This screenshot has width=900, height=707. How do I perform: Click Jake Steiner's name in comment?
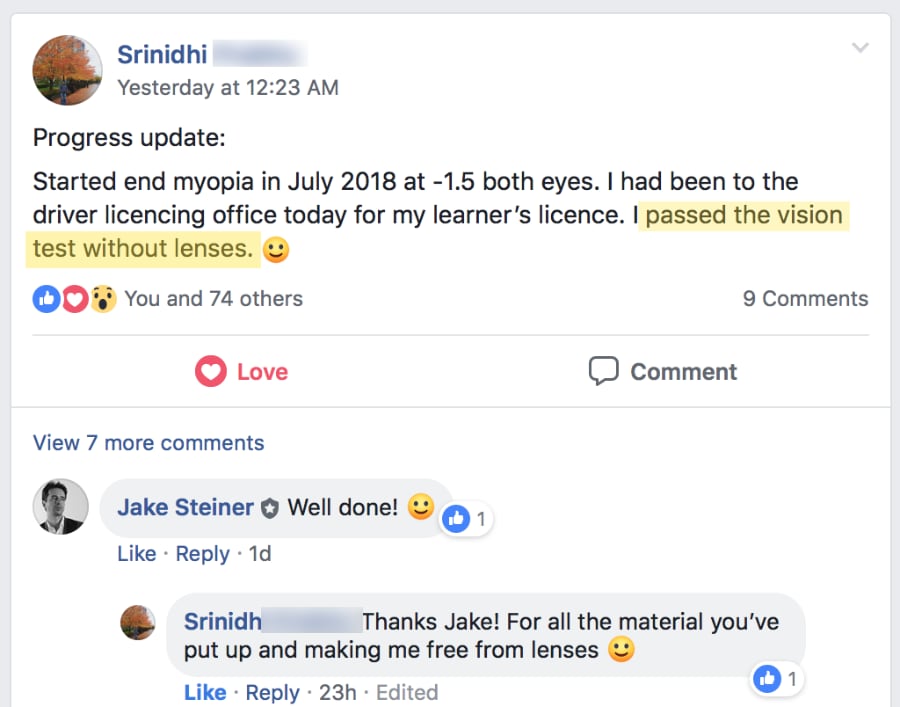(x=185, y=507)
